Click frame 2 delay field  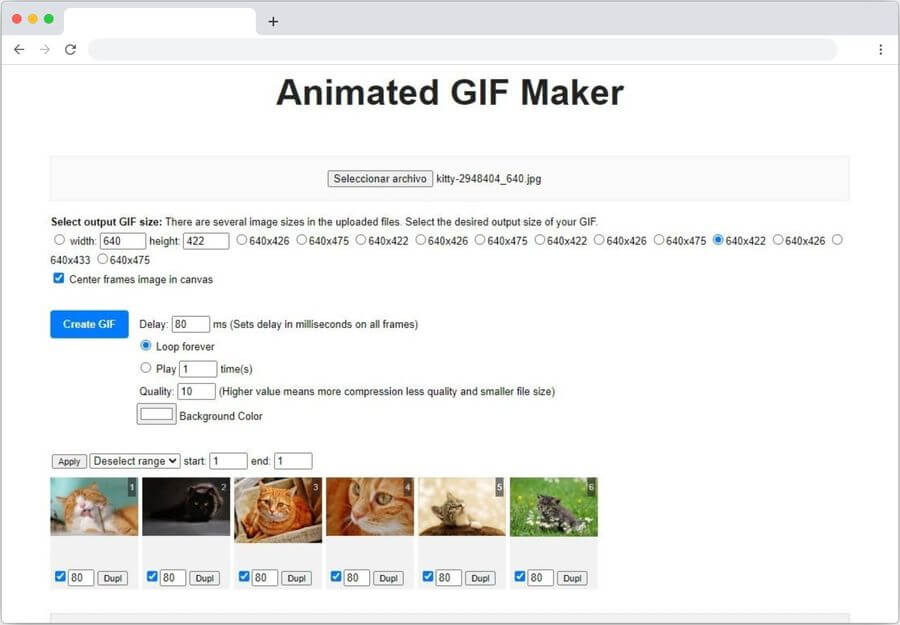pos(173,578)
